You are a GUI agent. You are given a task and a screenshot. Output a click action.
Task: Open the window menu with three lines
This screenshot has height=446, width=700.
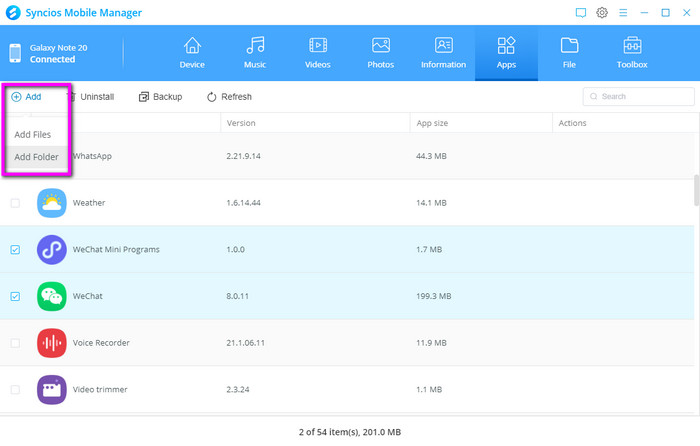click(623, 13)
